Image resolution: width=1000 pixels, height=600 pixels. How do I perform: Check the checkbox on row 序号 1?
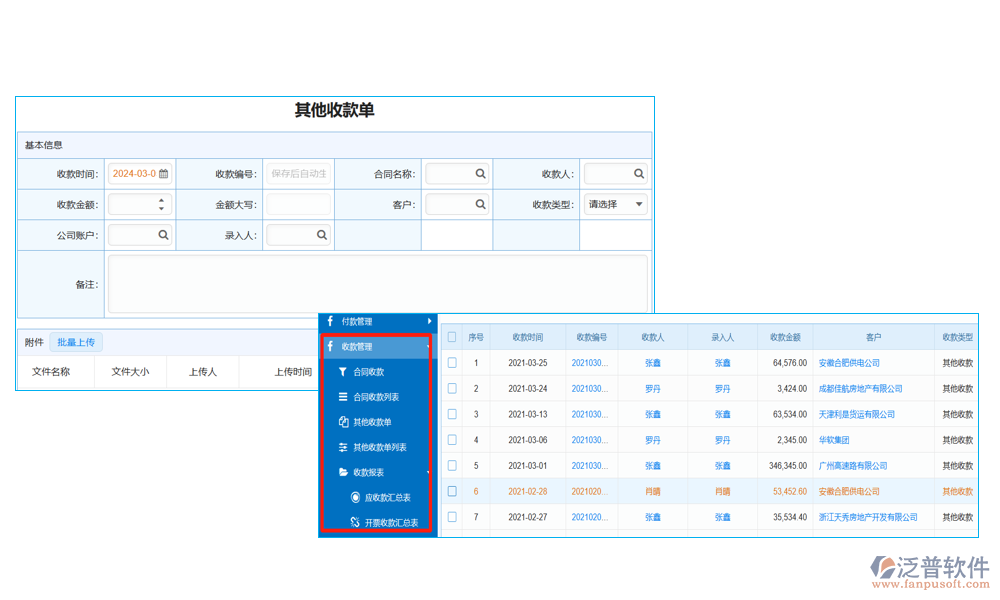pos(452,363)
